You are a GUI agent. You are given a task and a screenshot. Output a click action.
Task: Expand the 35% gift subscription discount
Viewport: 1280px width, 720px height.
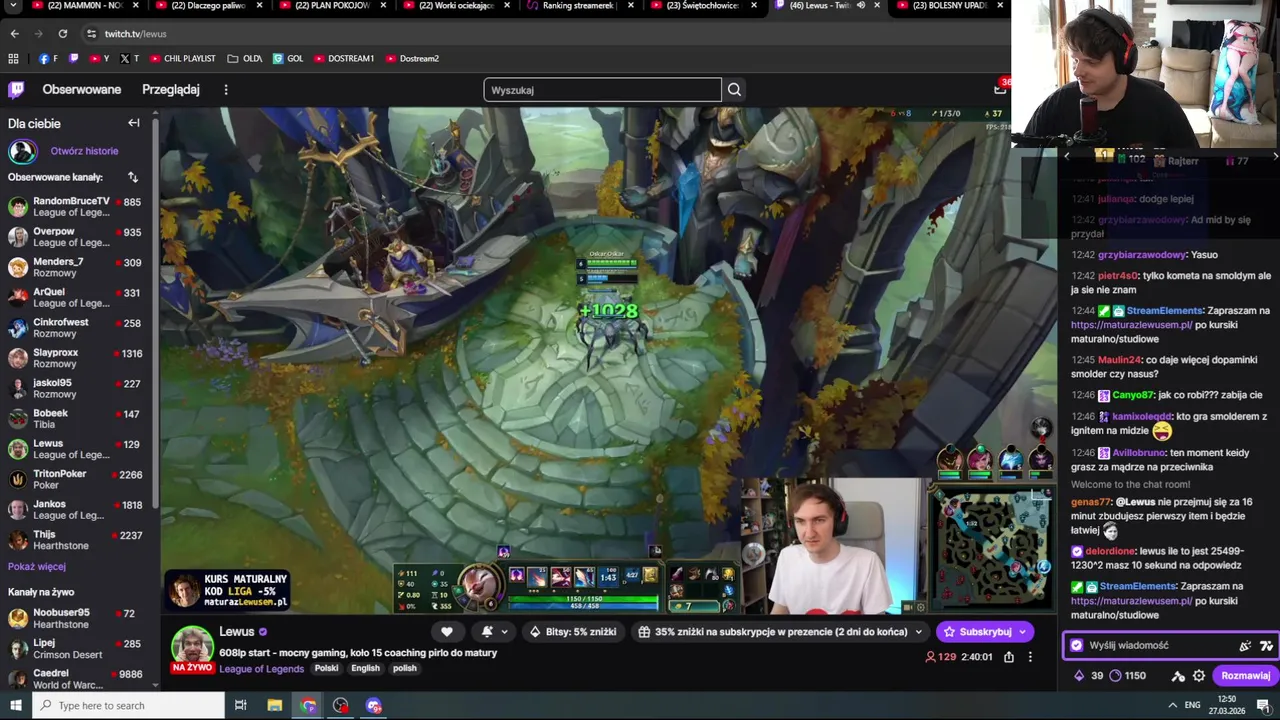[x=780, y=632]
